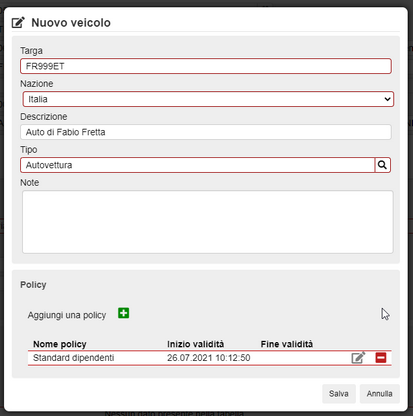This screenshot has height=416, width=413.
Task: Remove the Standard dipendenti policy
Action: [x=381, y=358]
